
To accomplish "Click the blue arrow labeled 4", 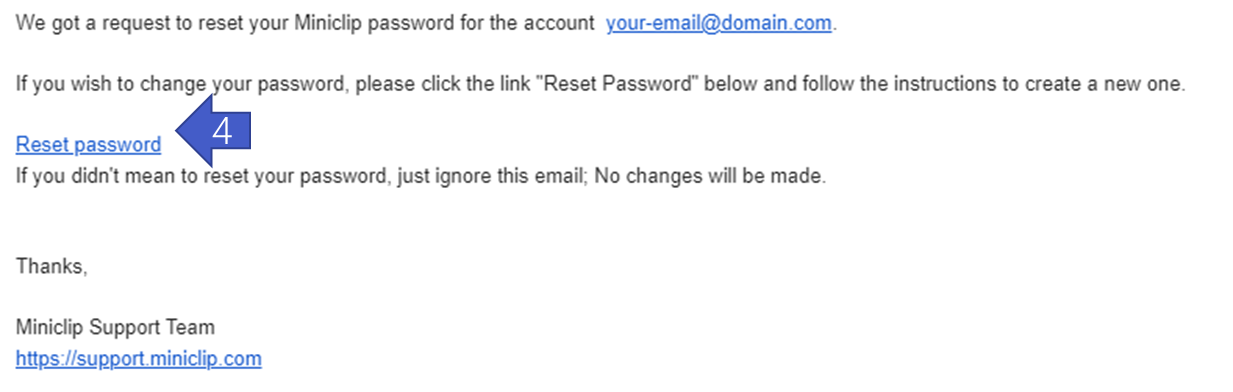I will 213,132.
